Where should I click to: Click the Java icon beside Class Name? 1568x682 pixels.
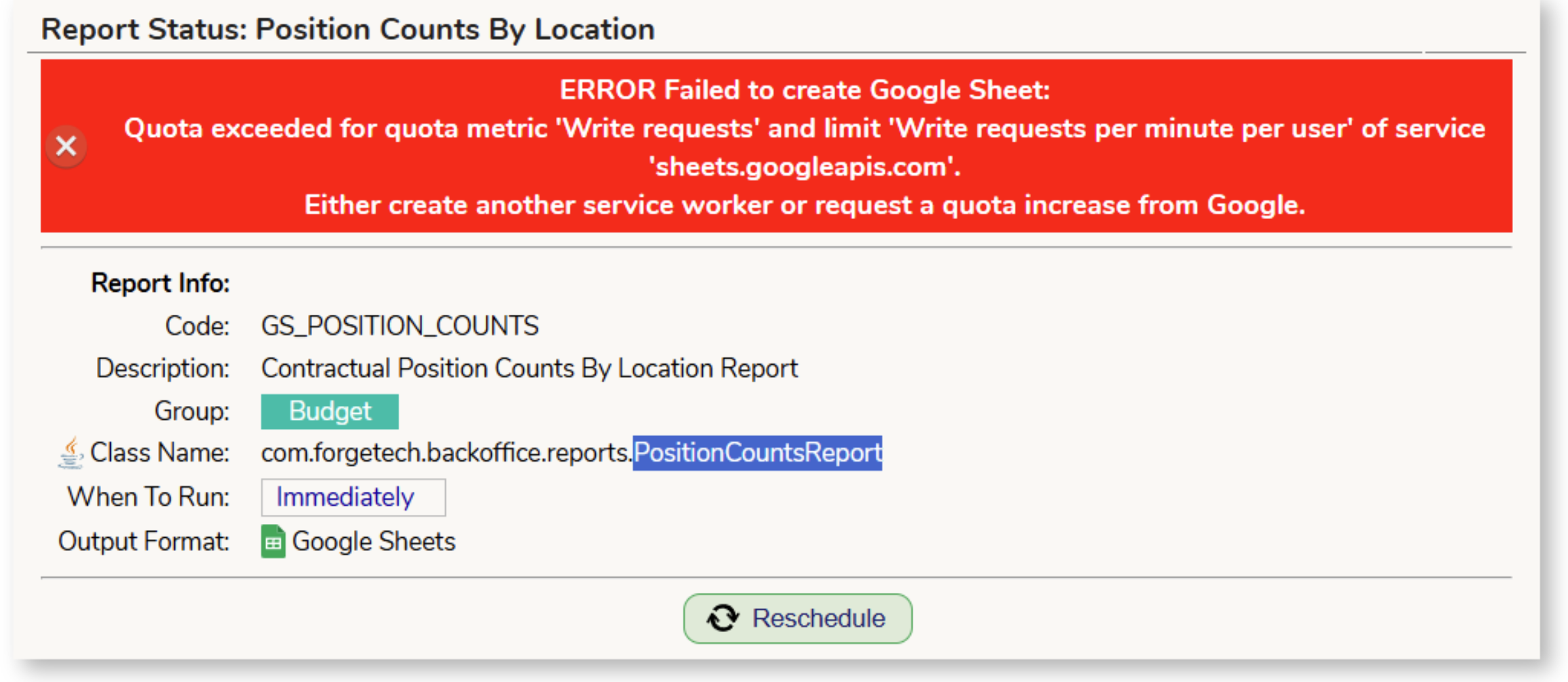[70, 453]
